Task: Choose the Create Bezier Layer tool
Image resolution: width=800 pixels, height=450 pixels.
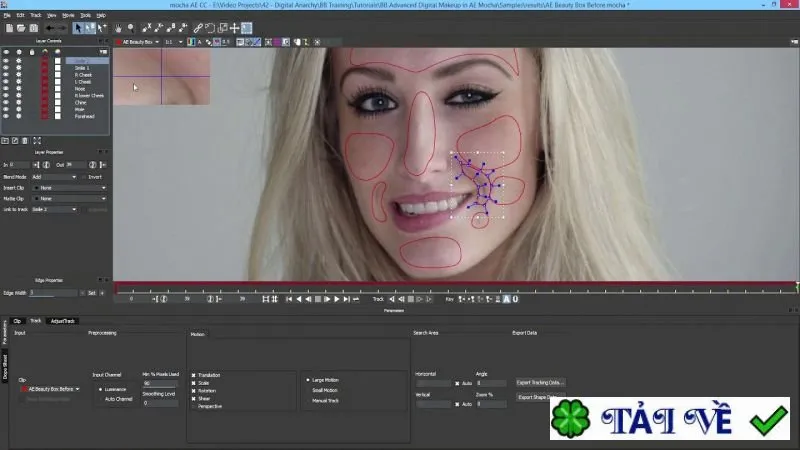Action: pos(171,28)
